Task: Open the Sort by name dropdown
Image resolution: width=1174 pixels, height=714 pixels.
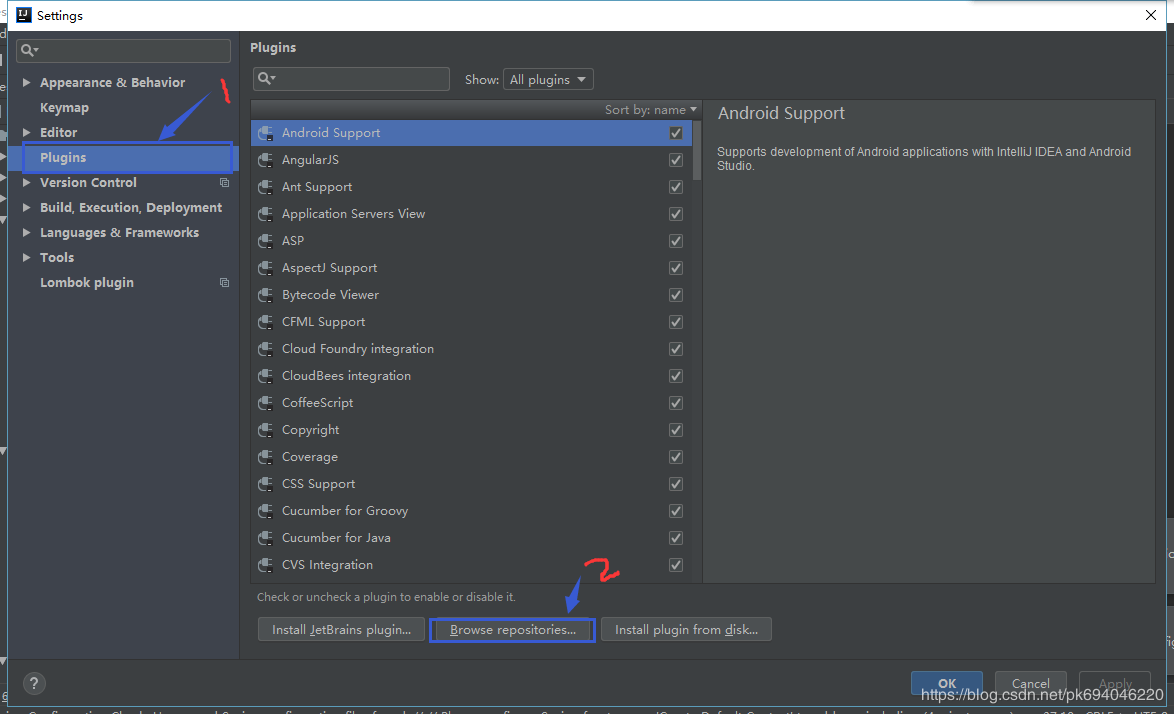Action: coord(651,109)
